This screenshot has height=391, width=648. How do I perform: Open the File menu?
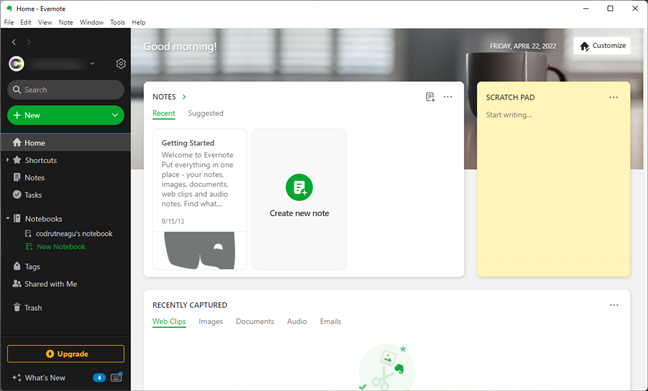[x=9, y=22]
